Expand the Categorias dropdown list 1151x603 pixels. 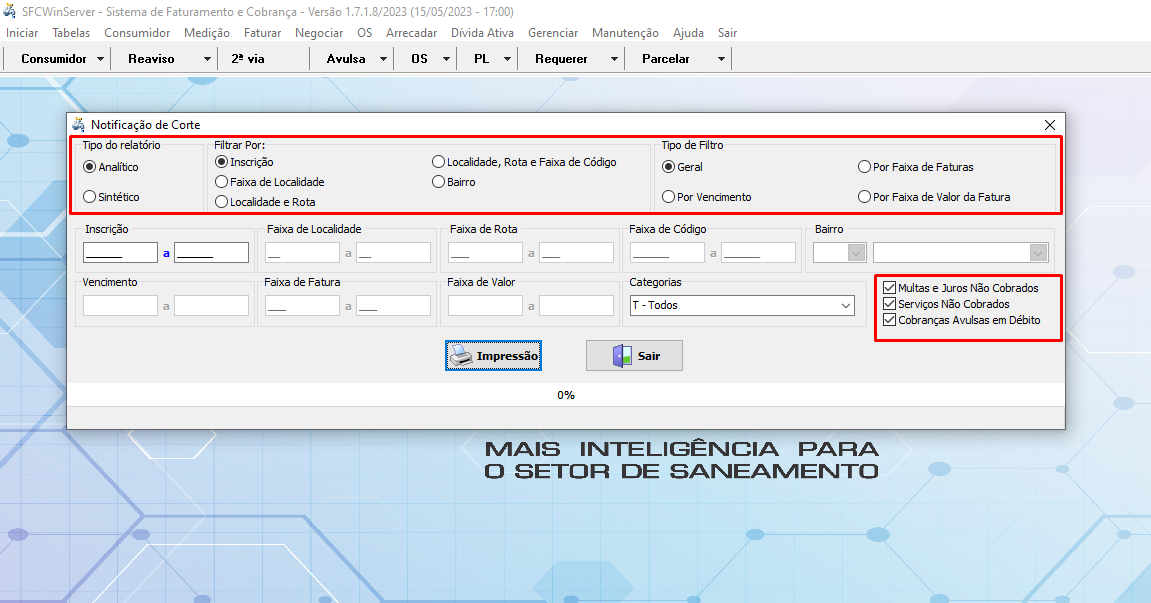click(x=845, y=305)
